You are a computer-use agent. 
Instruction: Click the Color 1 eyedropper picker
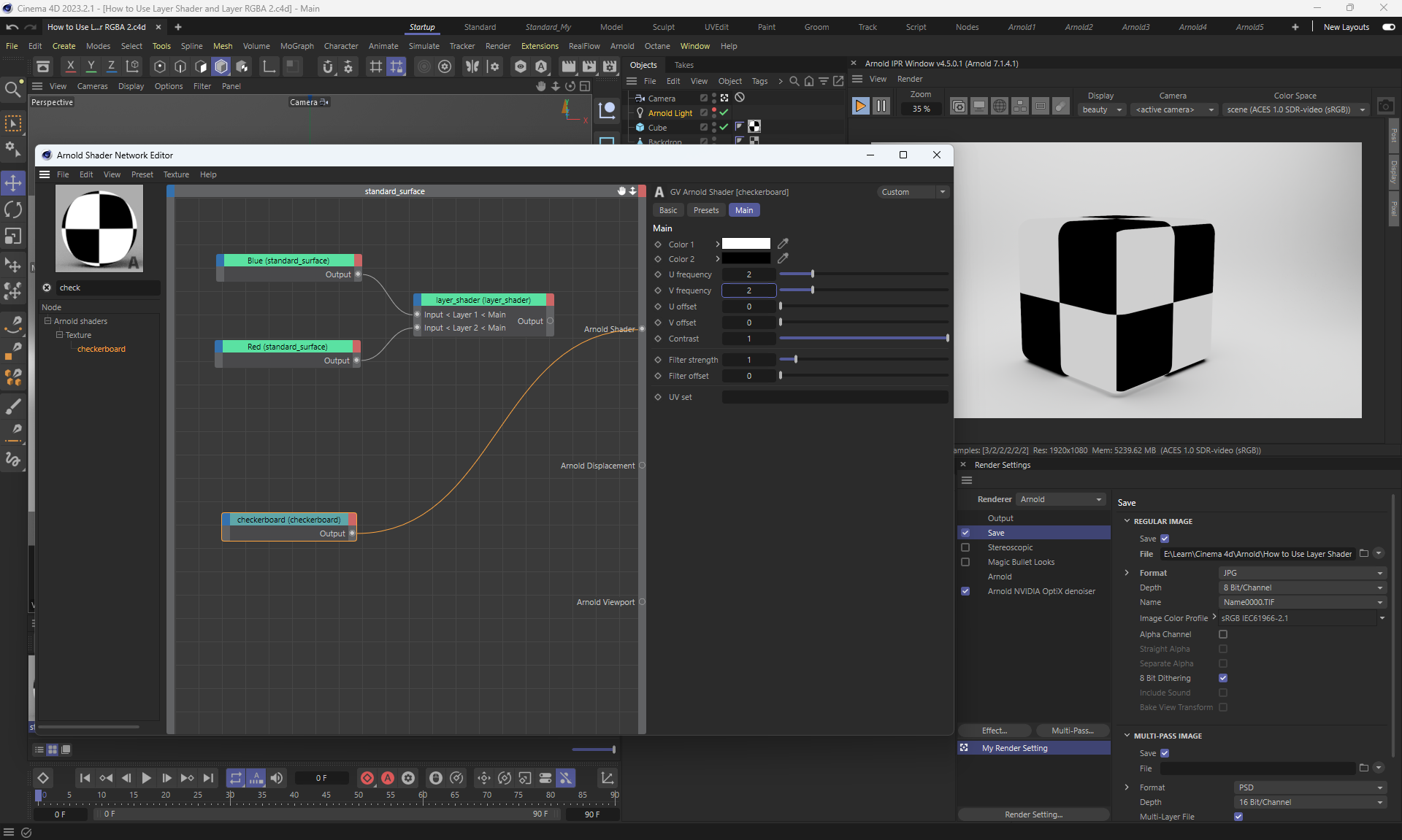[783, 244]
